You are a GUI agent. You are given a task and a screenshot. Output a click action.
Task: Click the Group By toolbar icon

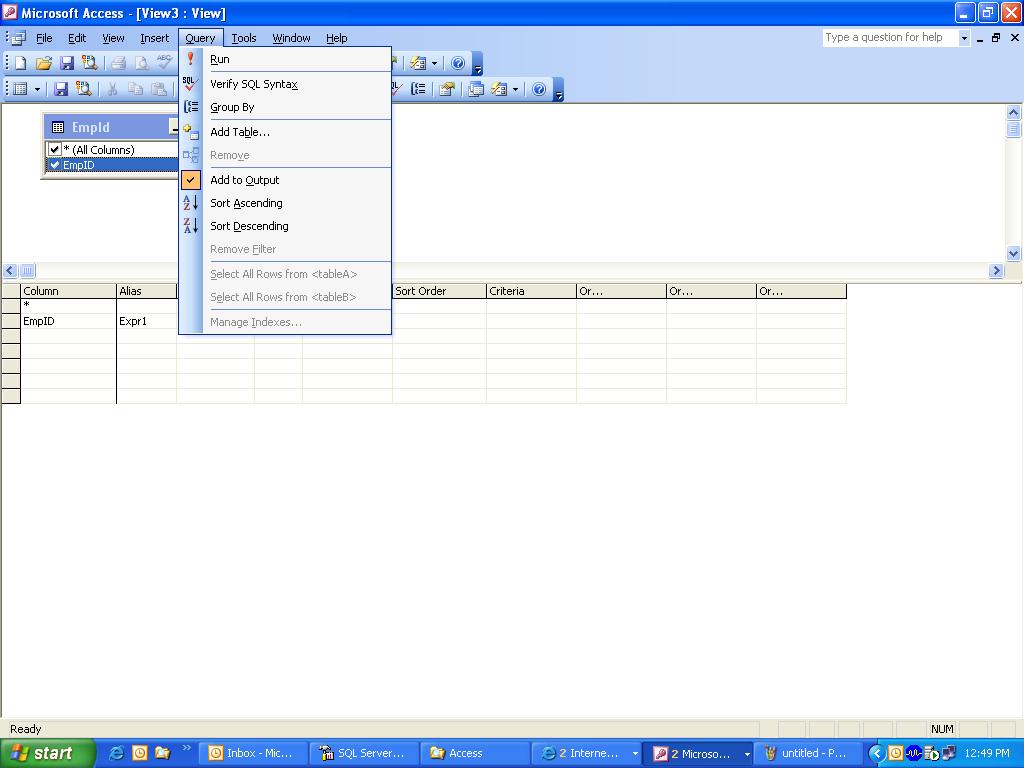pyautogui.click(x=419, y=89)
